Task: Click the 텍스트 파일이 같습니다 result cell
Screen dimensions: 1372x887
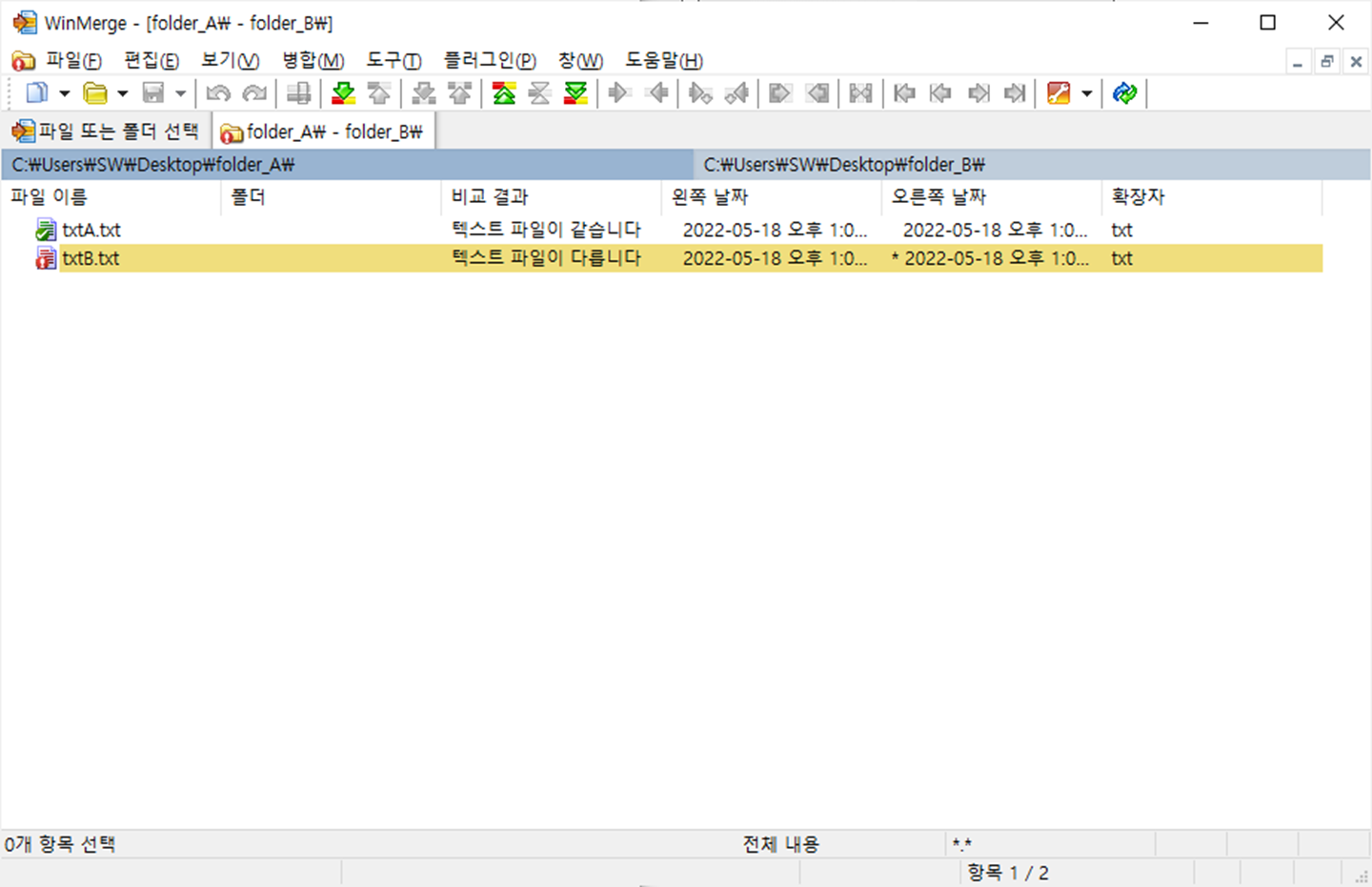Action: [546, 230]
